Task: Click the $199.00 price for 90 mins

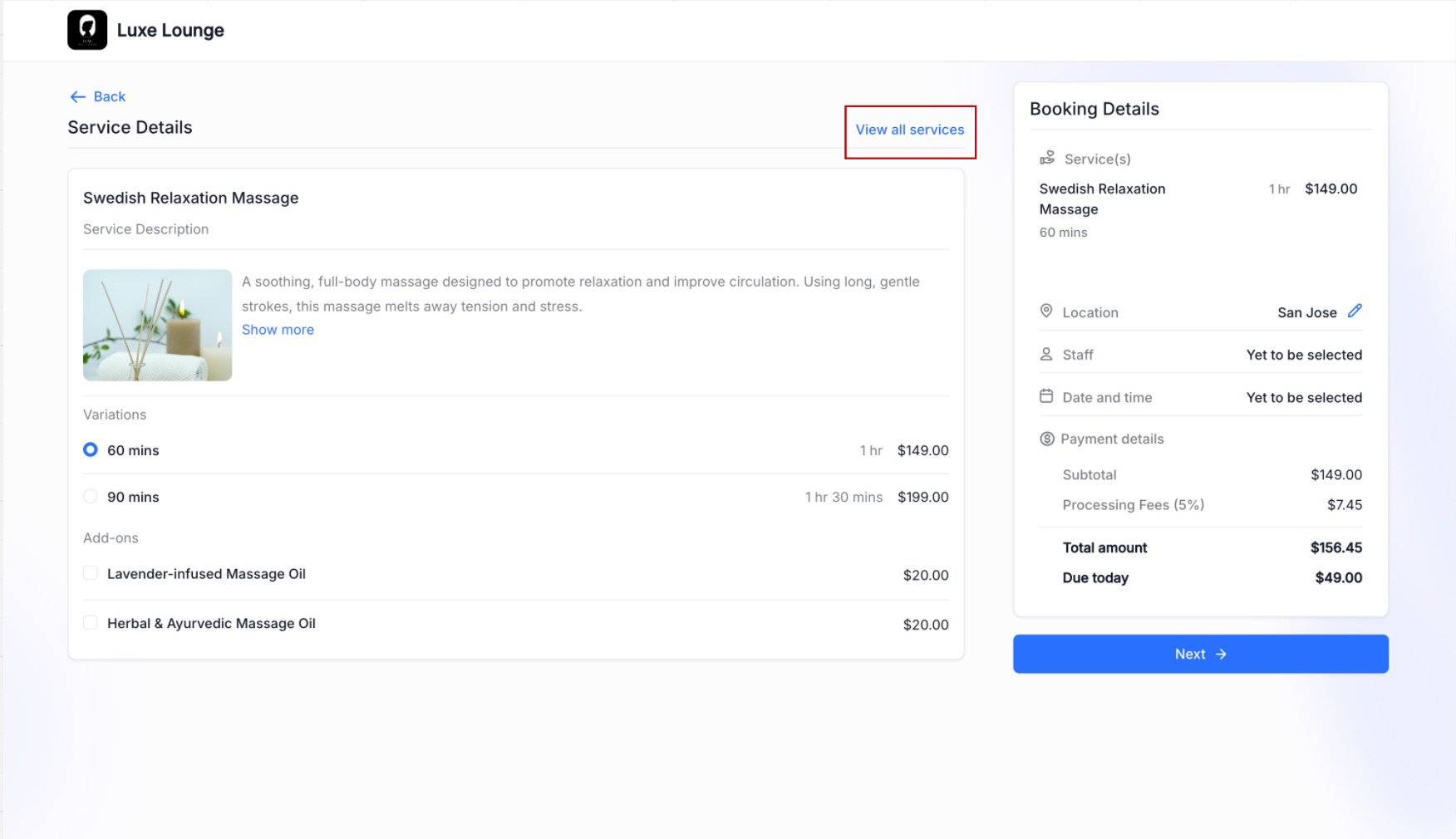Action: pos(922,497)
